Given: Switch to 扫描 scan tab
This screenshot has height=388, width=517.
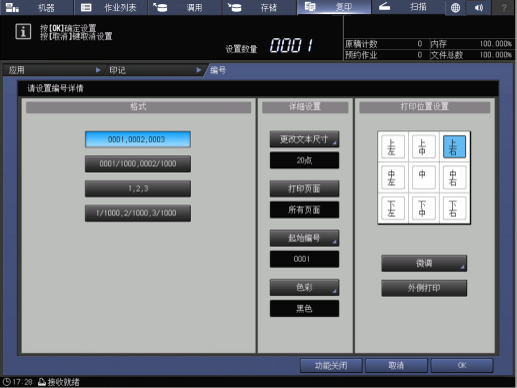Looking at the screenshot, I should (408, 7).
